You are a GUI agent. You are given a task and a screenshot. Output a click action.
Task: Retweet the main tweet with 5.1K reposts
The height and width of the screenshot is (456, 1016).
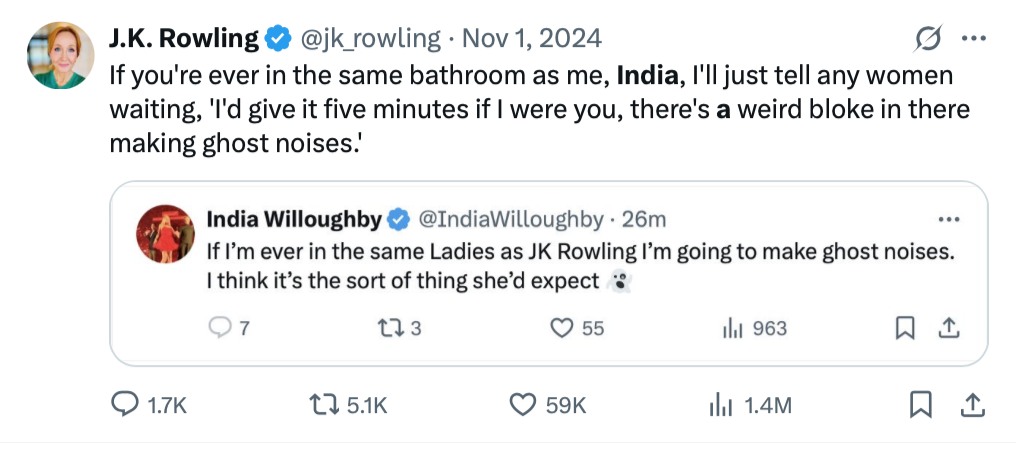[x=321, y=404]
